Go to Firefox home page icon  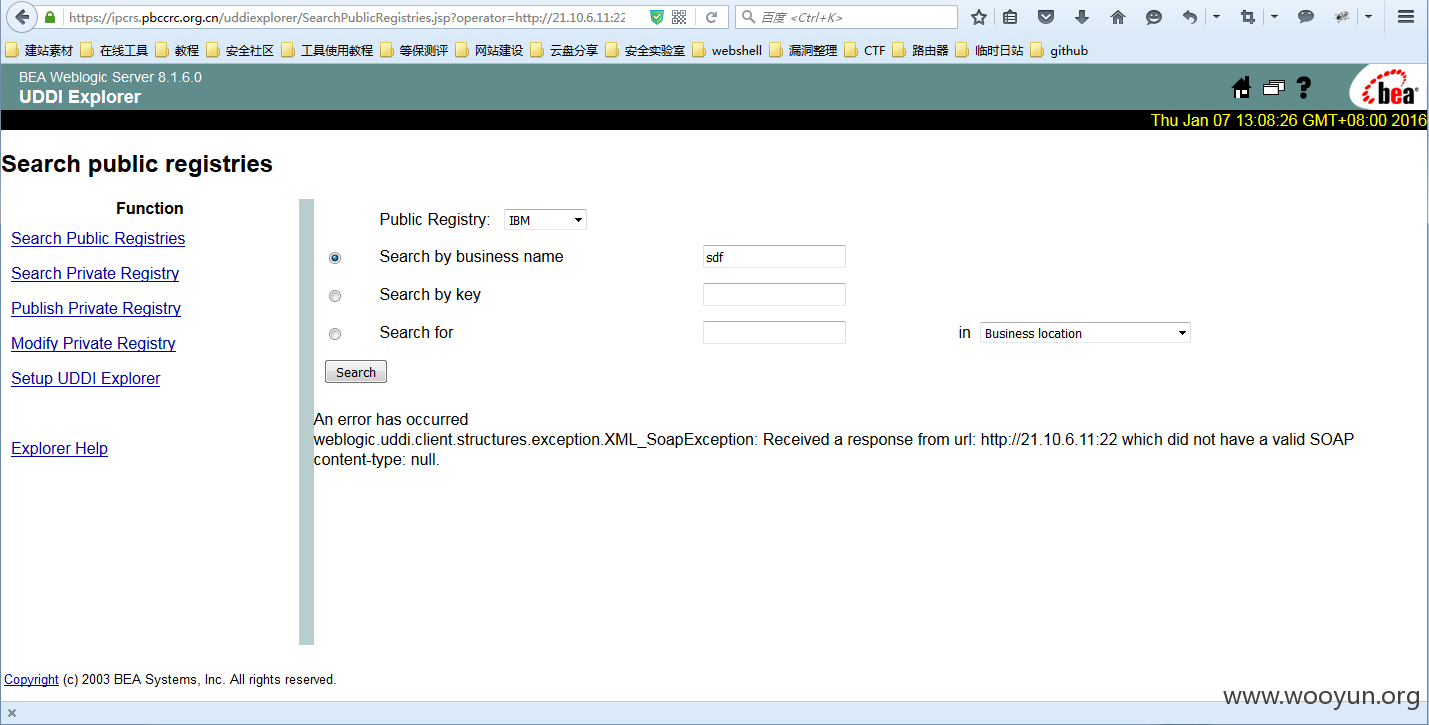point(1118,17)
